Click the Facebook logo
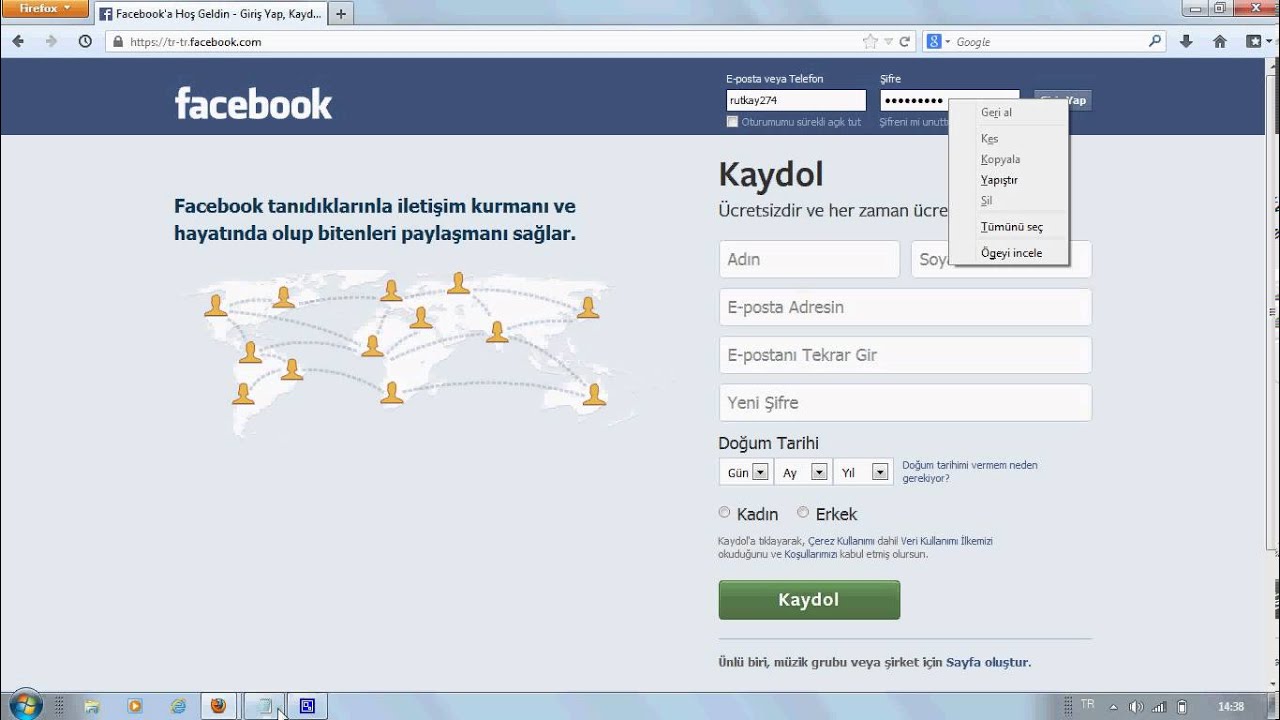The image size is (1280, 720). (x=253, y=103)
